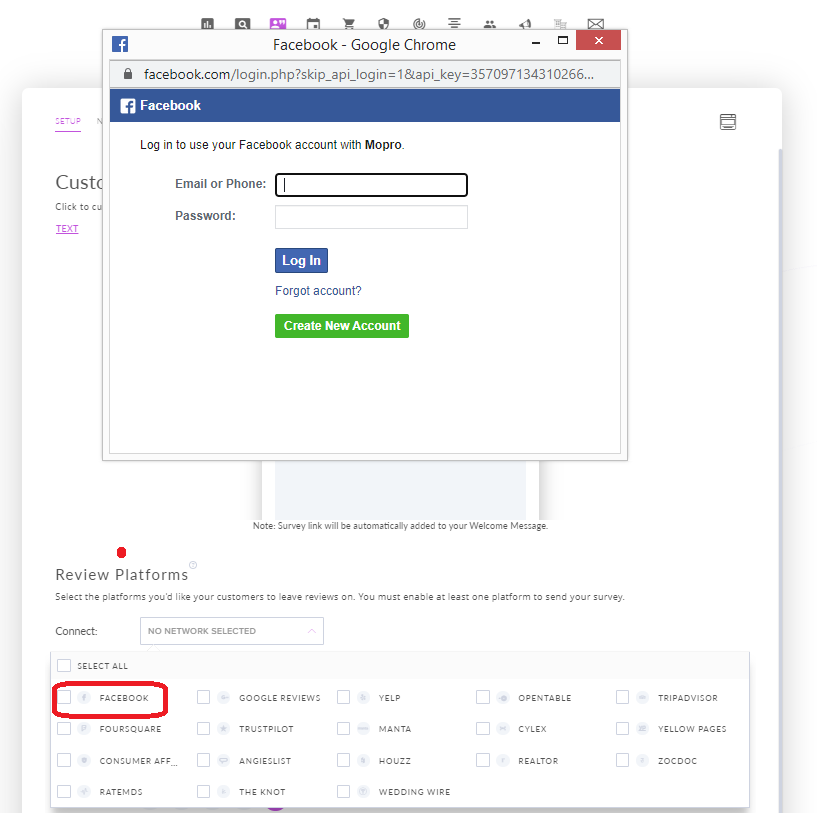The width and height of the screenshot is (817, 813).
Task: Open the shield security icon
Action: coord(383,24)
